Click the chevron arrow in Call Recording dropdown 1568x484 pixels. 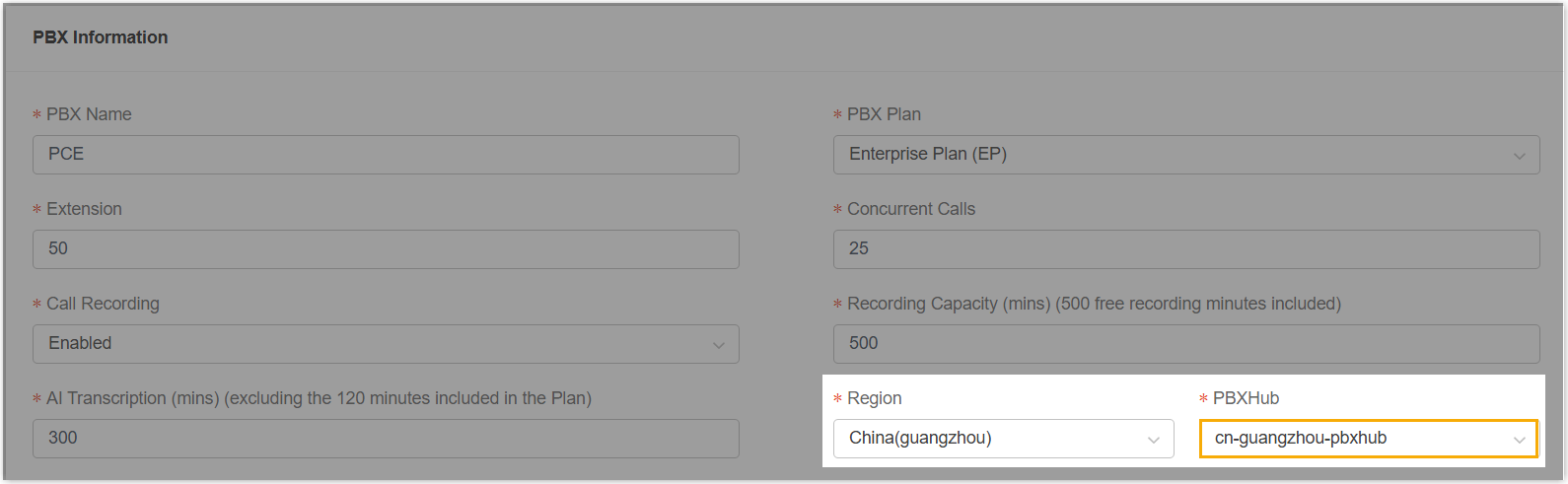pyautogui.click(x=718, y=345)
